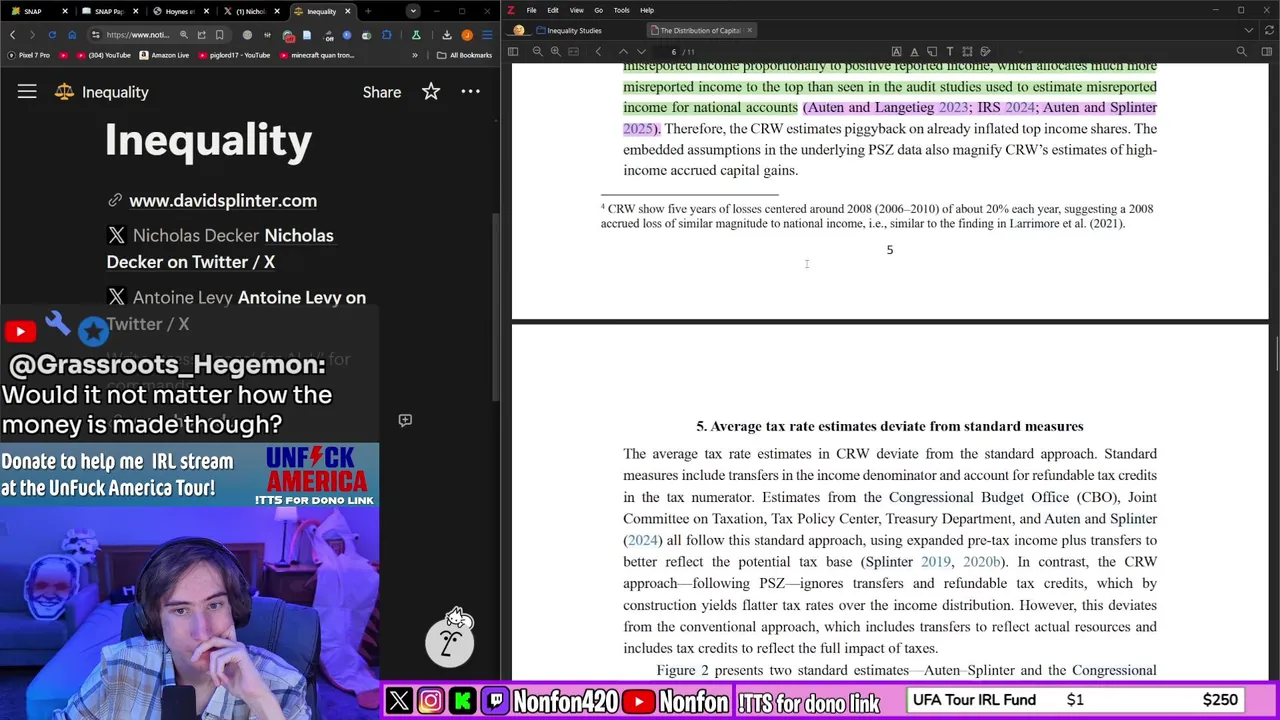Bookmark this page with the address-bar icon
This screenshot has width=1280, height=720.
point(219,35)
